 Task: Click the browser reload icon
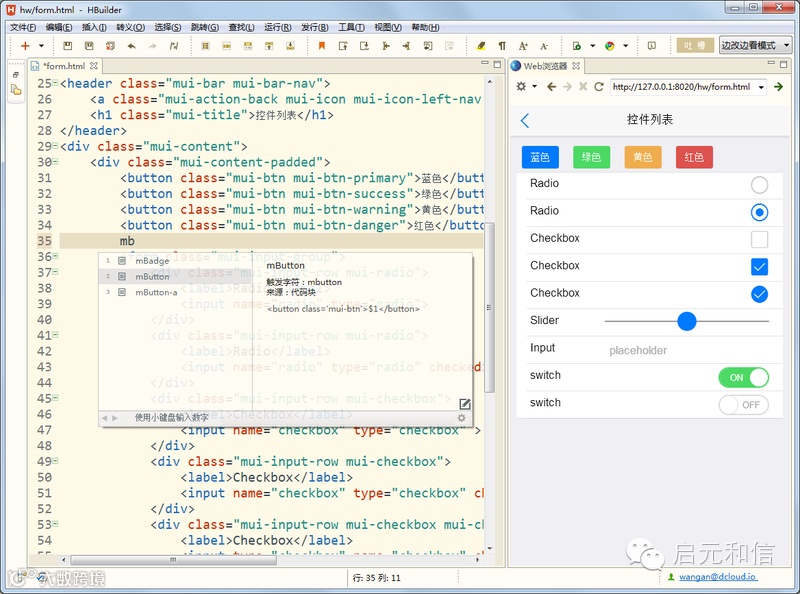(598, 87)
